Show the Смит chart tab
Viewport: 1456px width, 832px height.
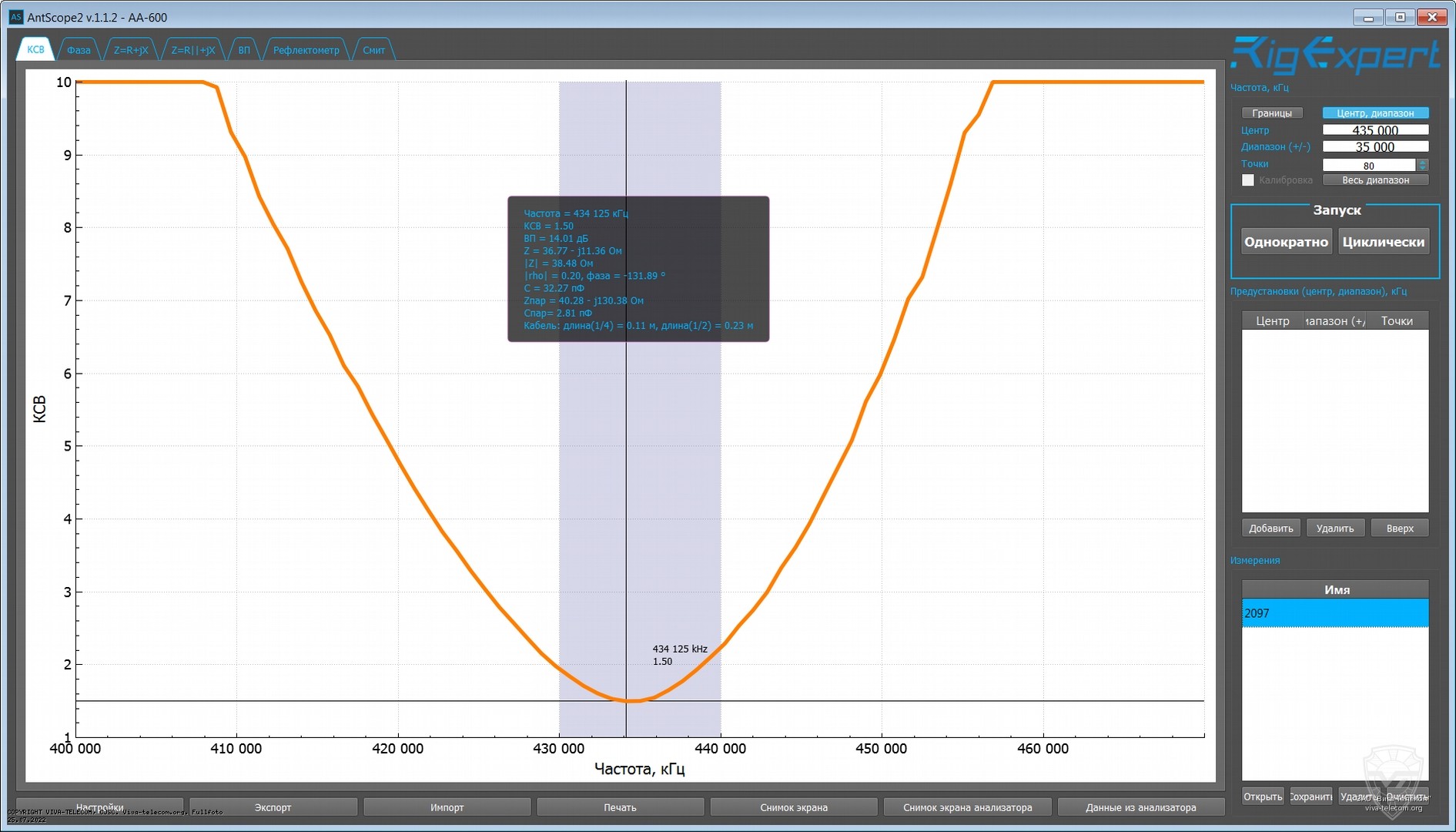point(373,50)
